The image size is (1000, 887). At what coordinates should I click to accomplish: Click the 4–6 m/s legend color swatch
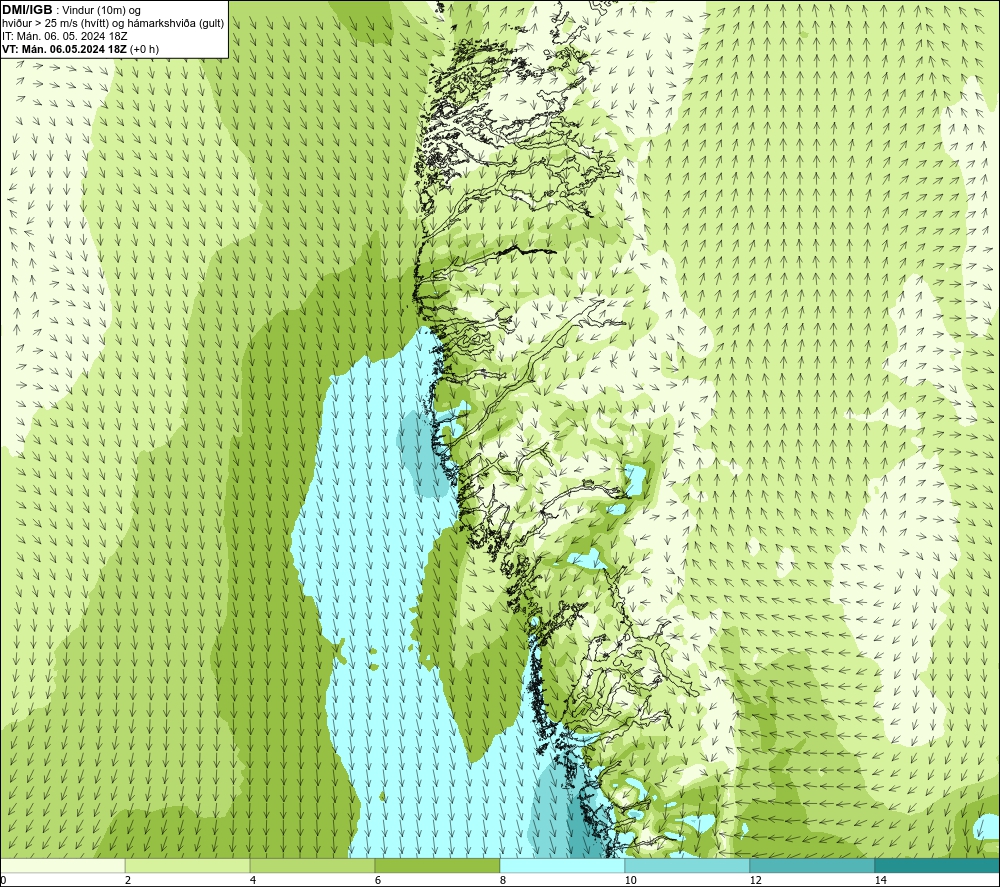tap(312, 865)
